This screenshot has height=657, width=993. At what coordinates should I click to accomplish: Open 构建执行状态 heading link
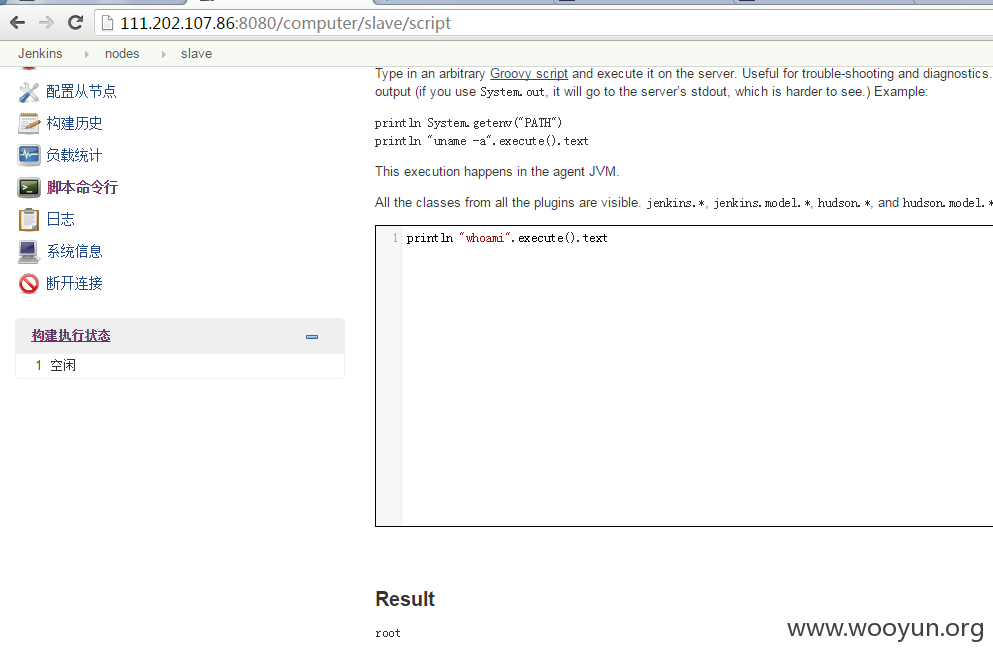tap(71, 335)
